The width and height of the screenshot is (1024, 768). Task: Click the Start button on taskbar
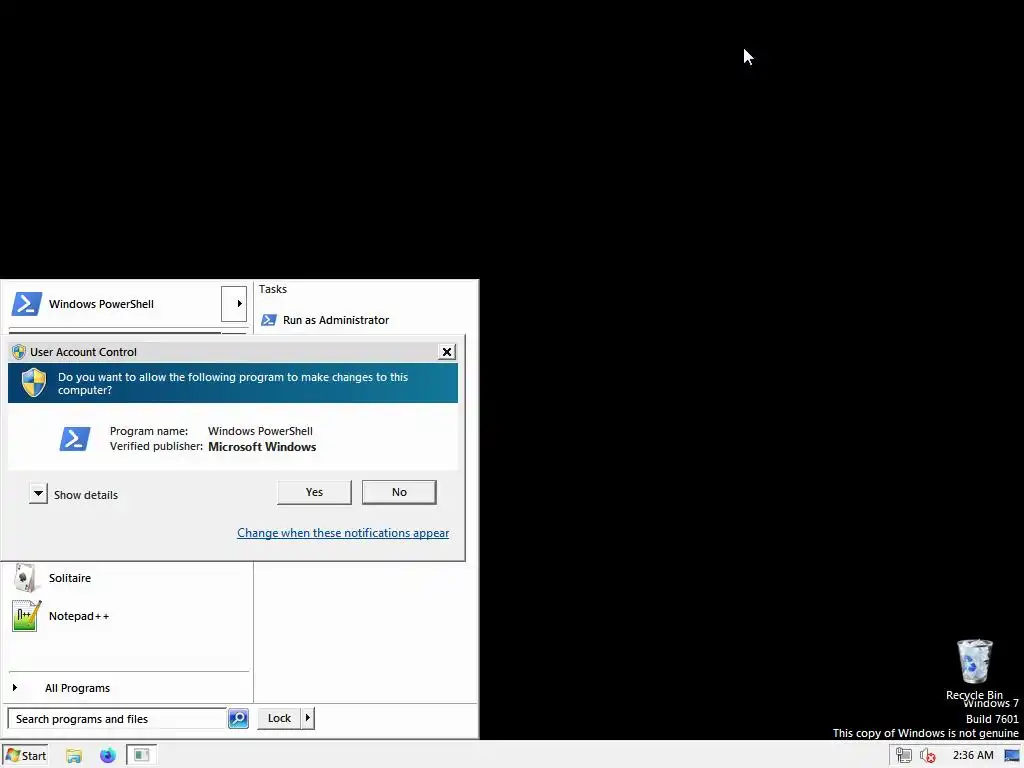[x=25, y=756]
